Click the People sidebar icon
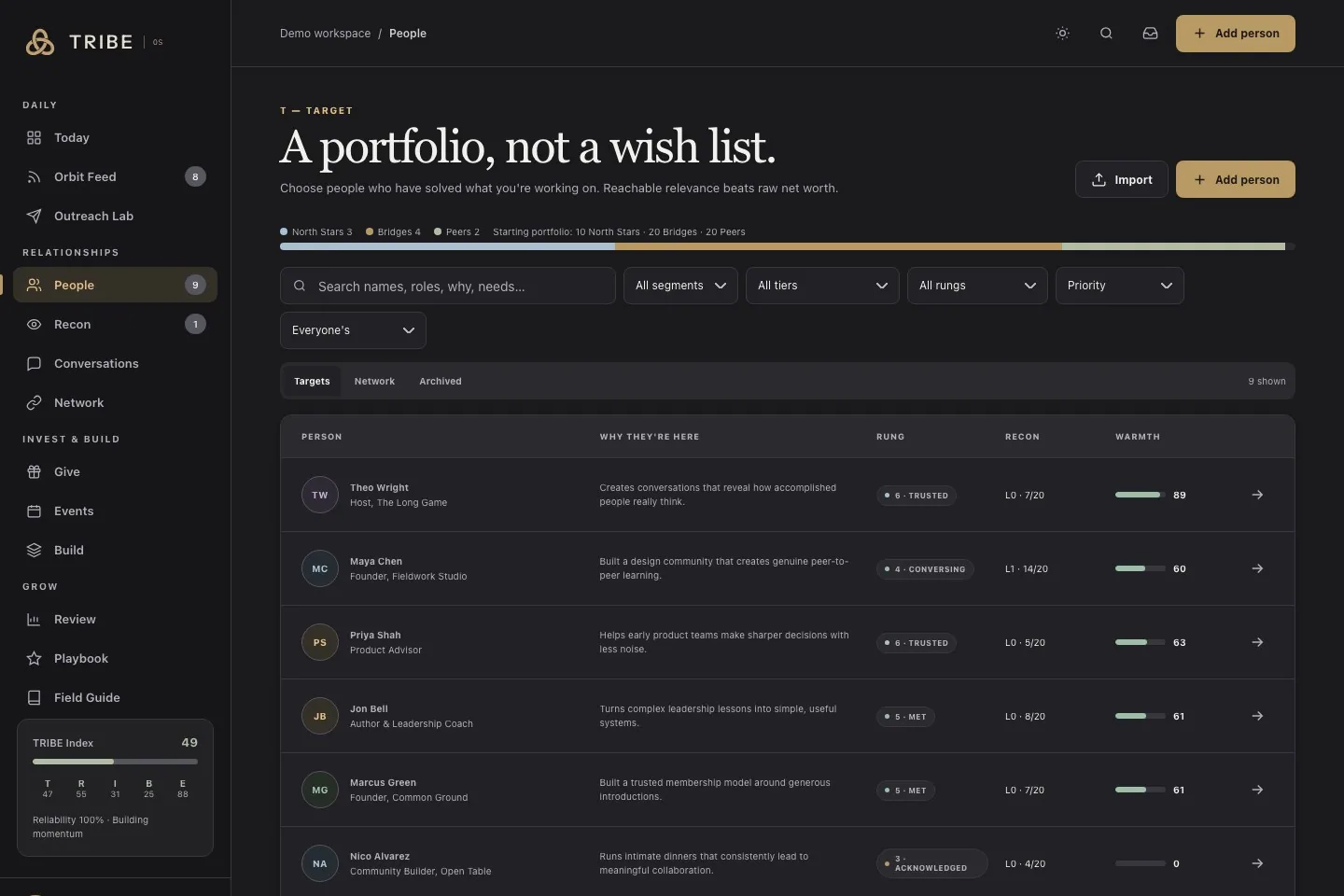The height and width of the screenshot is (896, 1344). coord(35,285)
